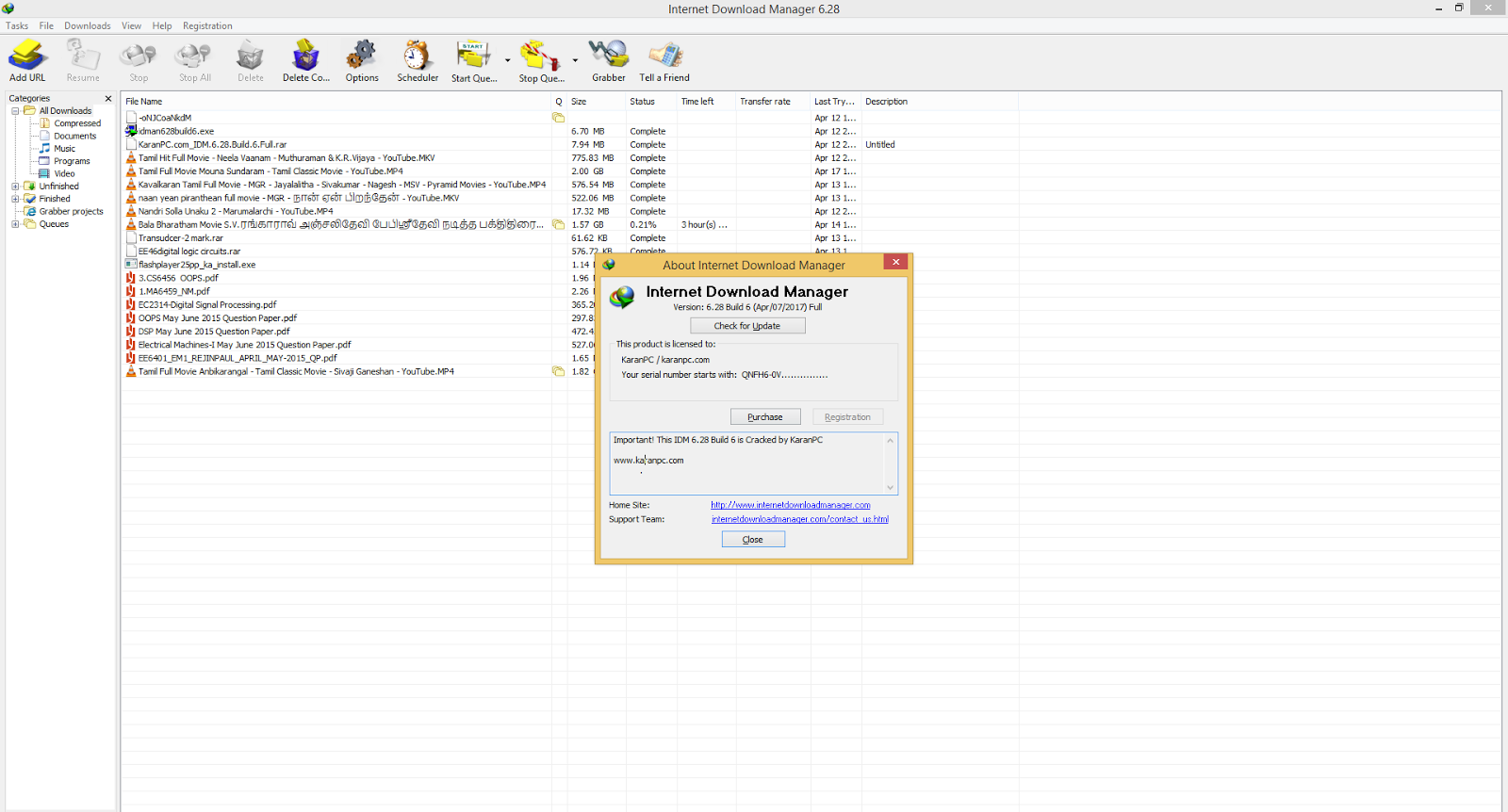1508x812 pixels.
Task: Expand the Unfinished category node
Action: coord(15,187)
